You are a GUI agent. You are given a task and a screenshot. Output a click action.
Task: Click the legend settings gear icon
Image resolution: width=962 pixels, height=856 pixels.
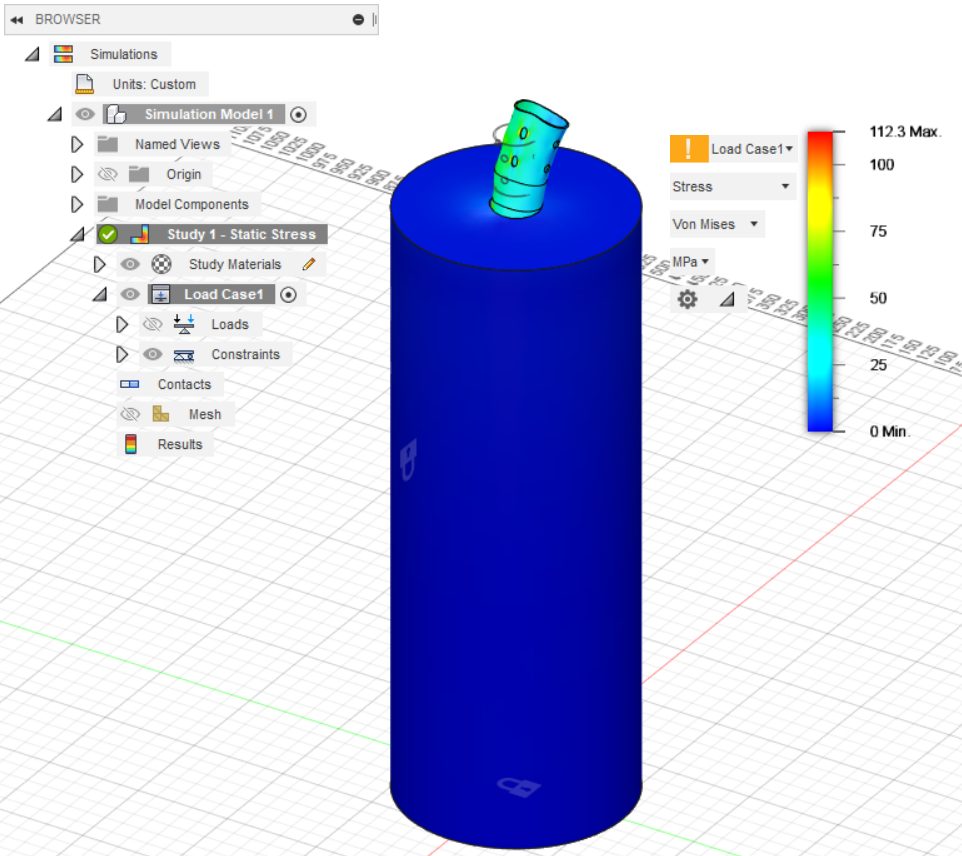(x=687, y=299)
